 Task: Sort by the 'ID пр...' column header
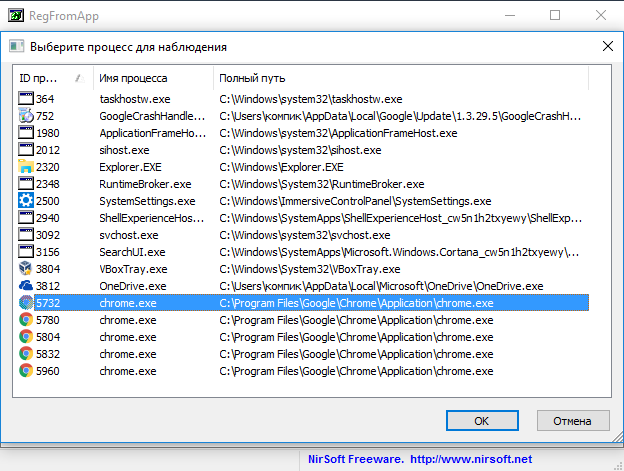coord(53,78)
